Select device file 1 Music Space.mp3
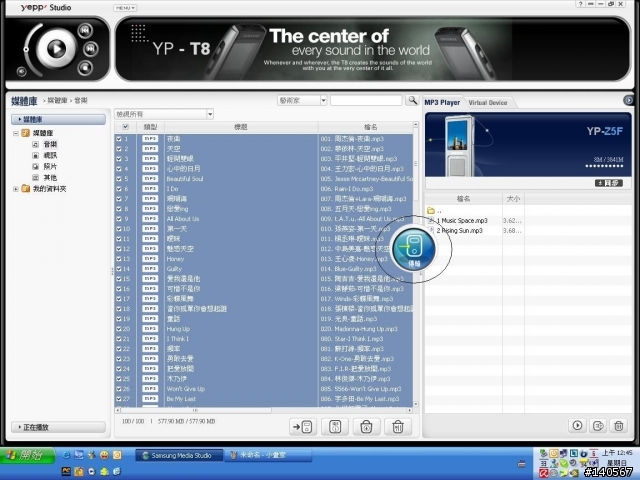Image resolution: width=640 pixels, height=480 pixels. [x=462, y=220]
